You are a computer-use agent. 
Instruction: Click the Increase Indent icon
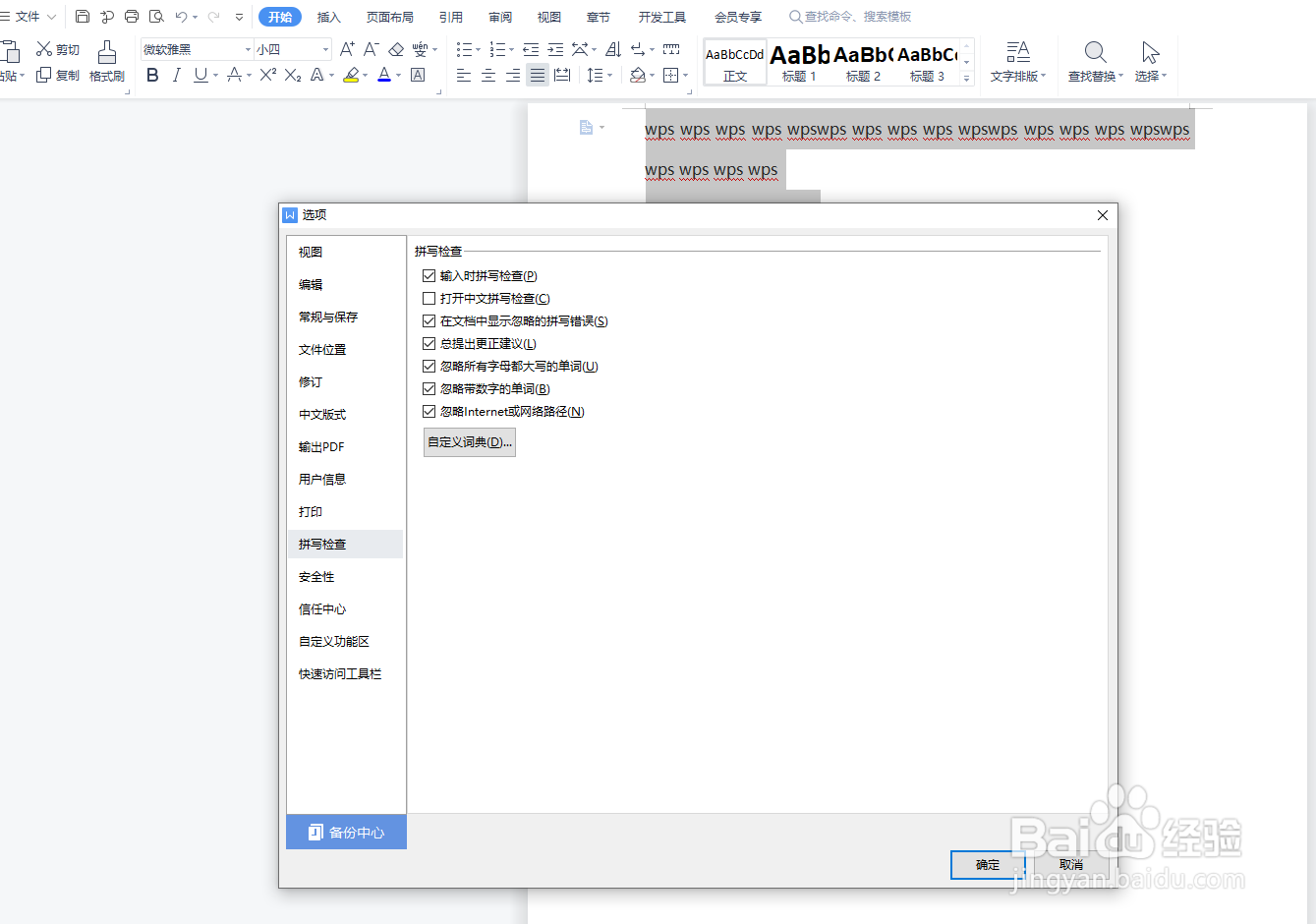555,49
